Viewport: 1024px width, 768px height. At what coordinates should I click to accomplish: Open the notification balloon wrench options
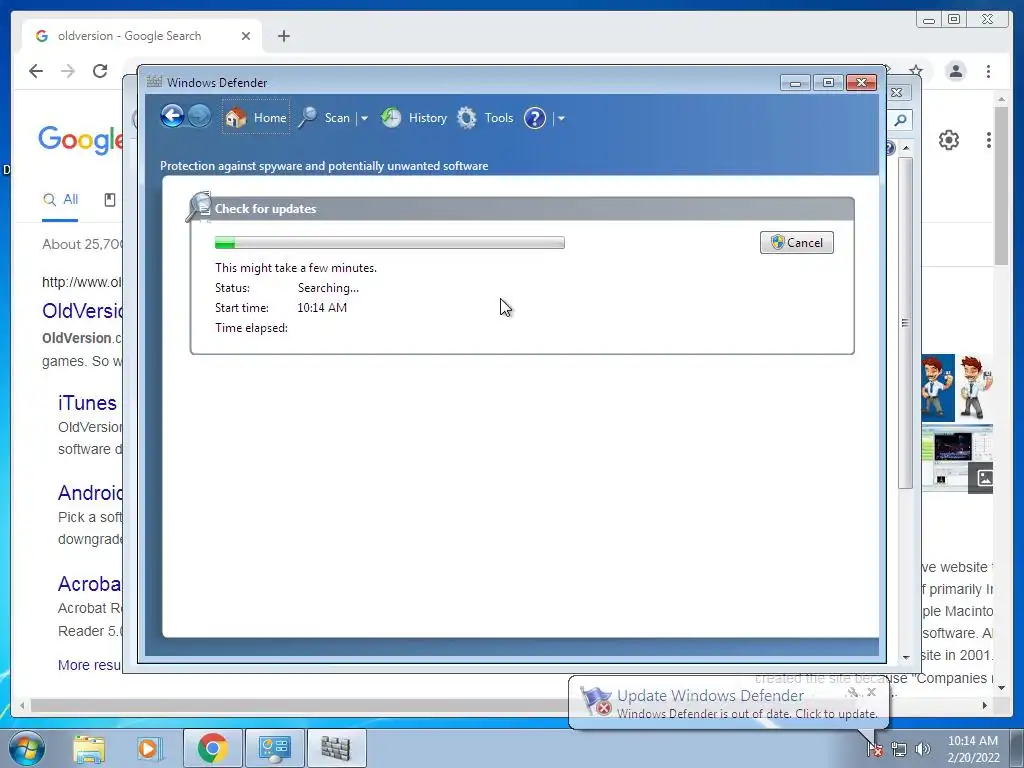[x=853, y=692]
